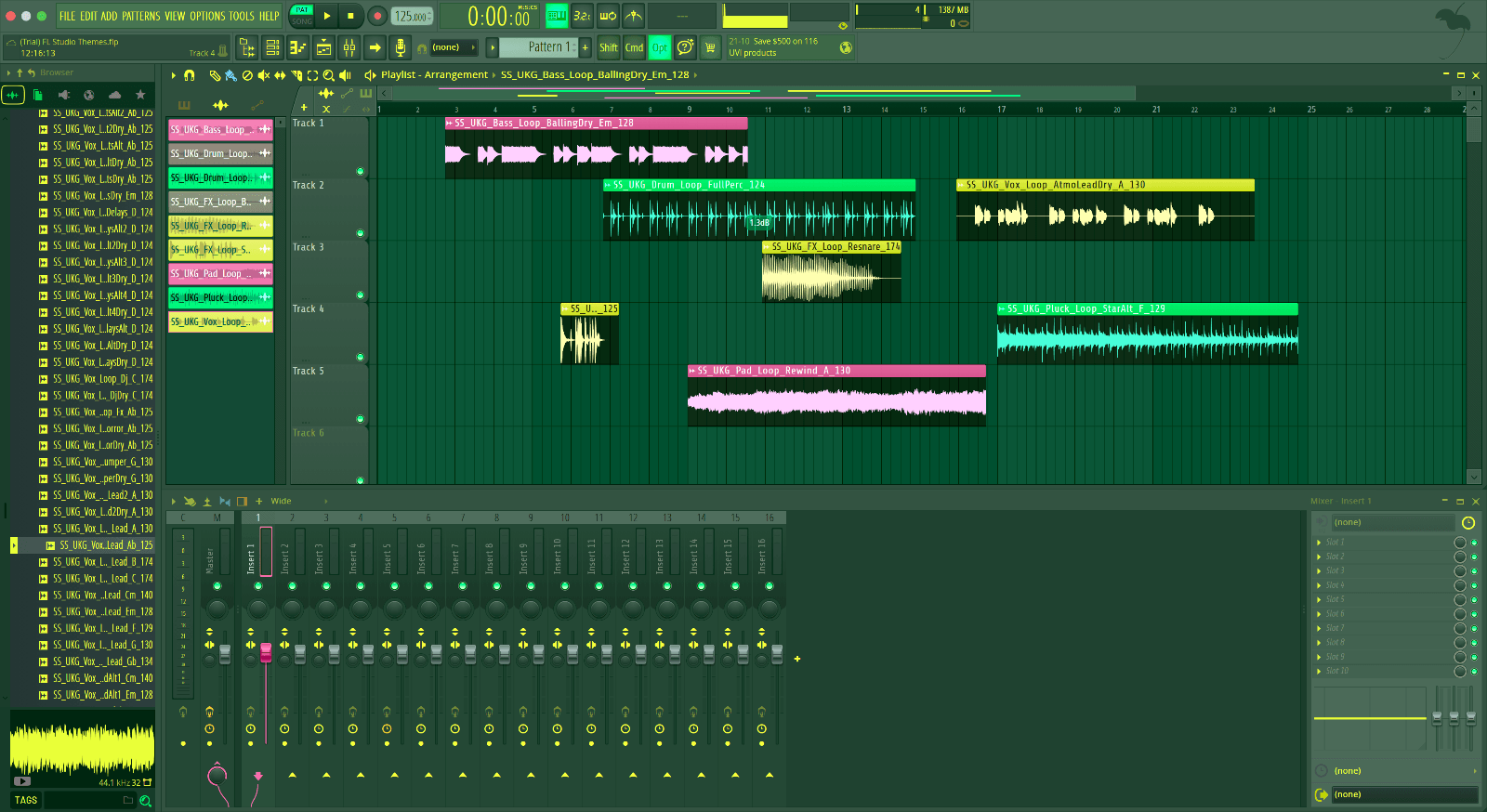Click the Stop transport button
The height and width of the screenshot is (812, 1487).
point(350,16)
